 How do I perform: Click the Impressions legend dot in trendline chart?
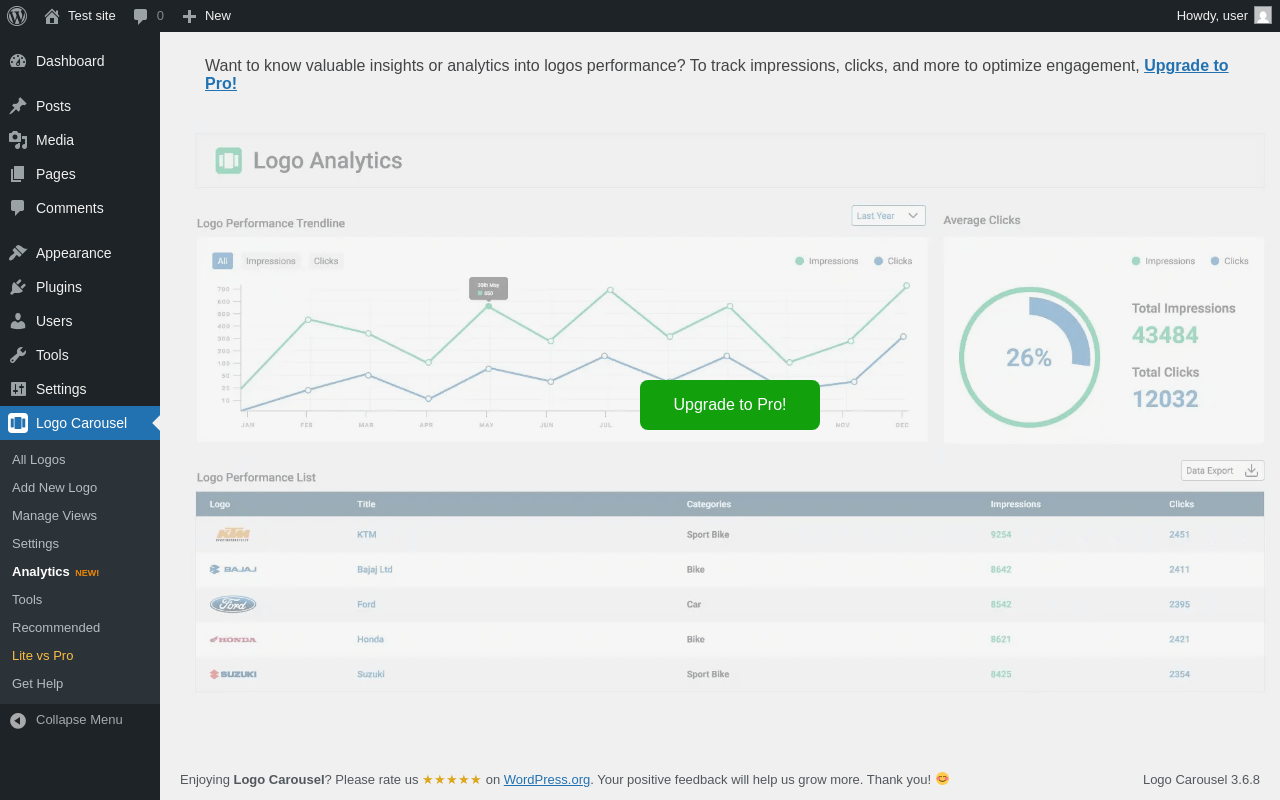800,261
